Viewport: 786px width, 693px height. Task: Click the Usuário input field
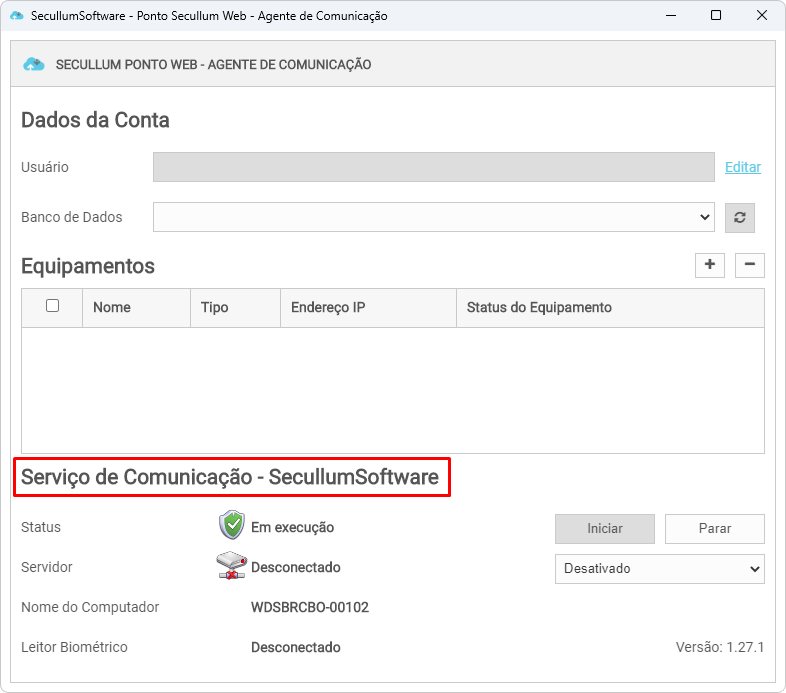pos(433,167)
